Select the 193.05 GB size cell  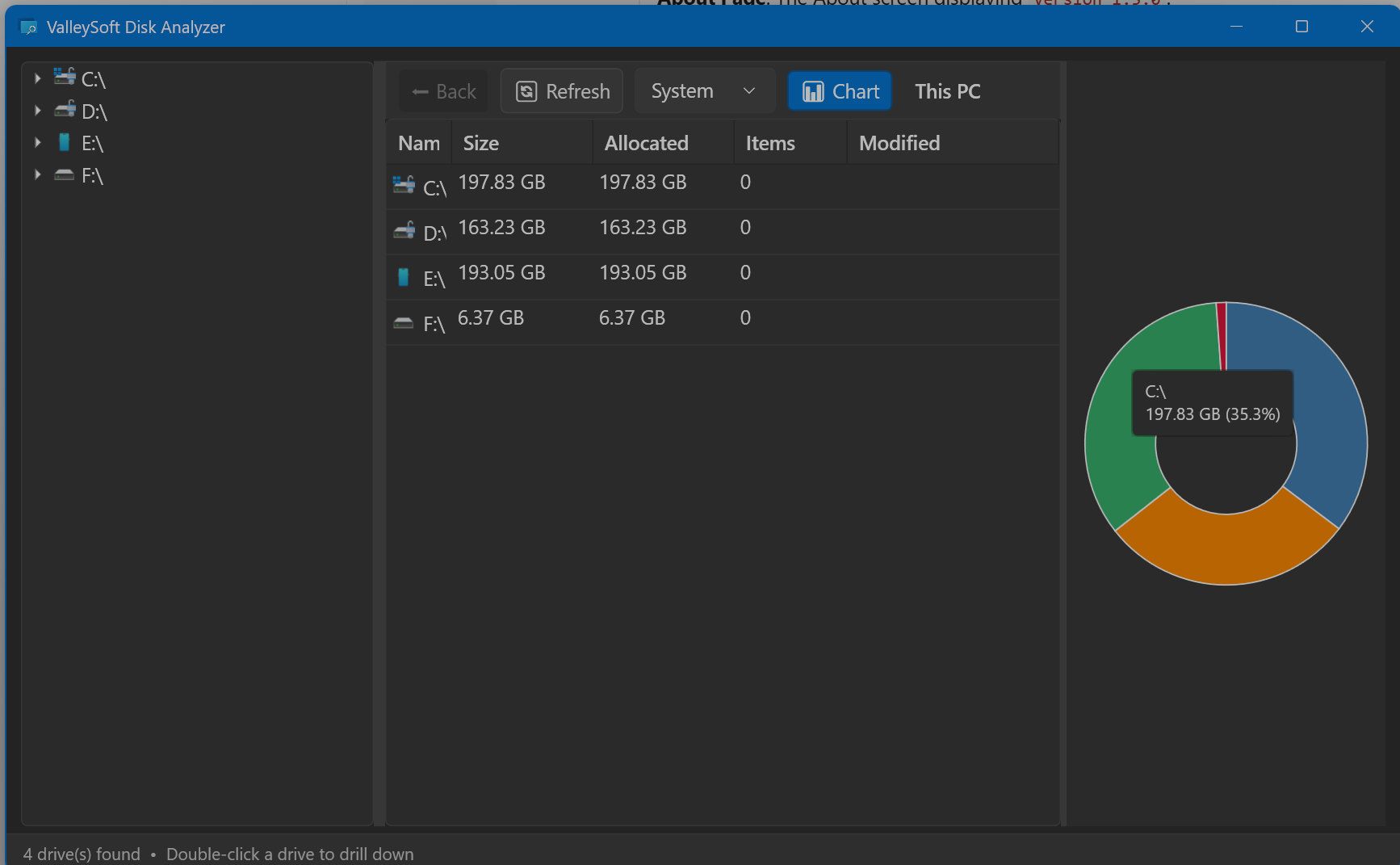tap(501, 273)
